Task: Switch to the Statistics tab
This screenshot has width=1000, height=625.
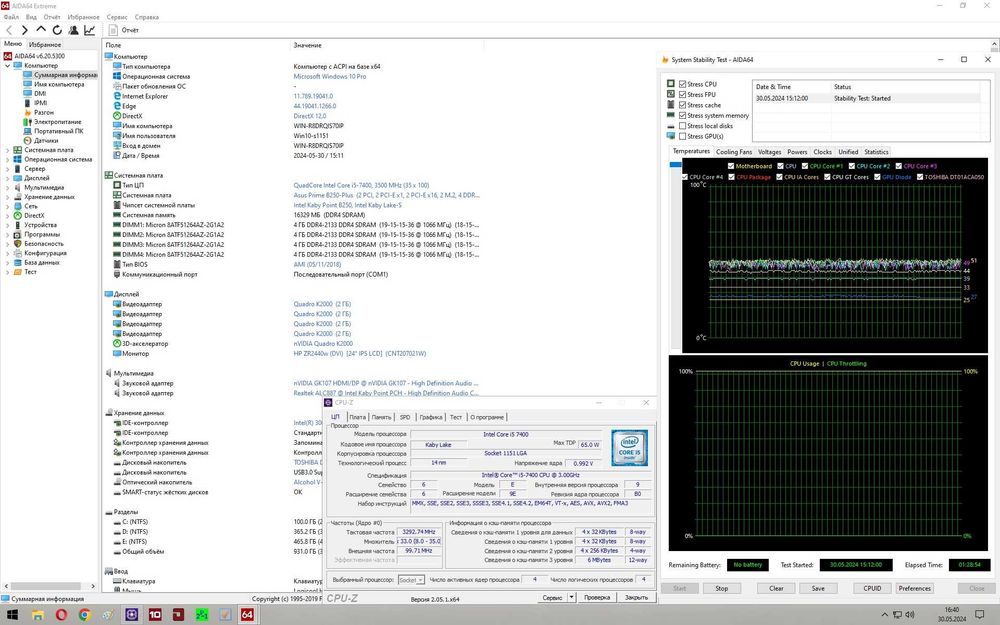Action: pos(876,152)
